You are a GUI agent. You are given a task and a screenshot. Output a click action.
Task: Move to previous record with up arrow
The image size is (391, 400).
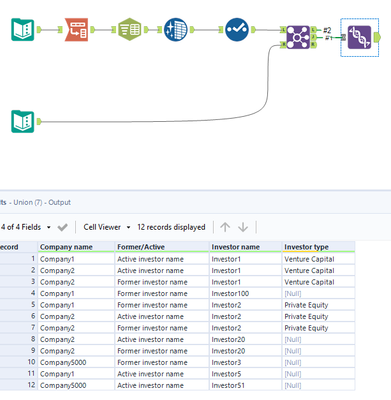(x=225, y=227)
